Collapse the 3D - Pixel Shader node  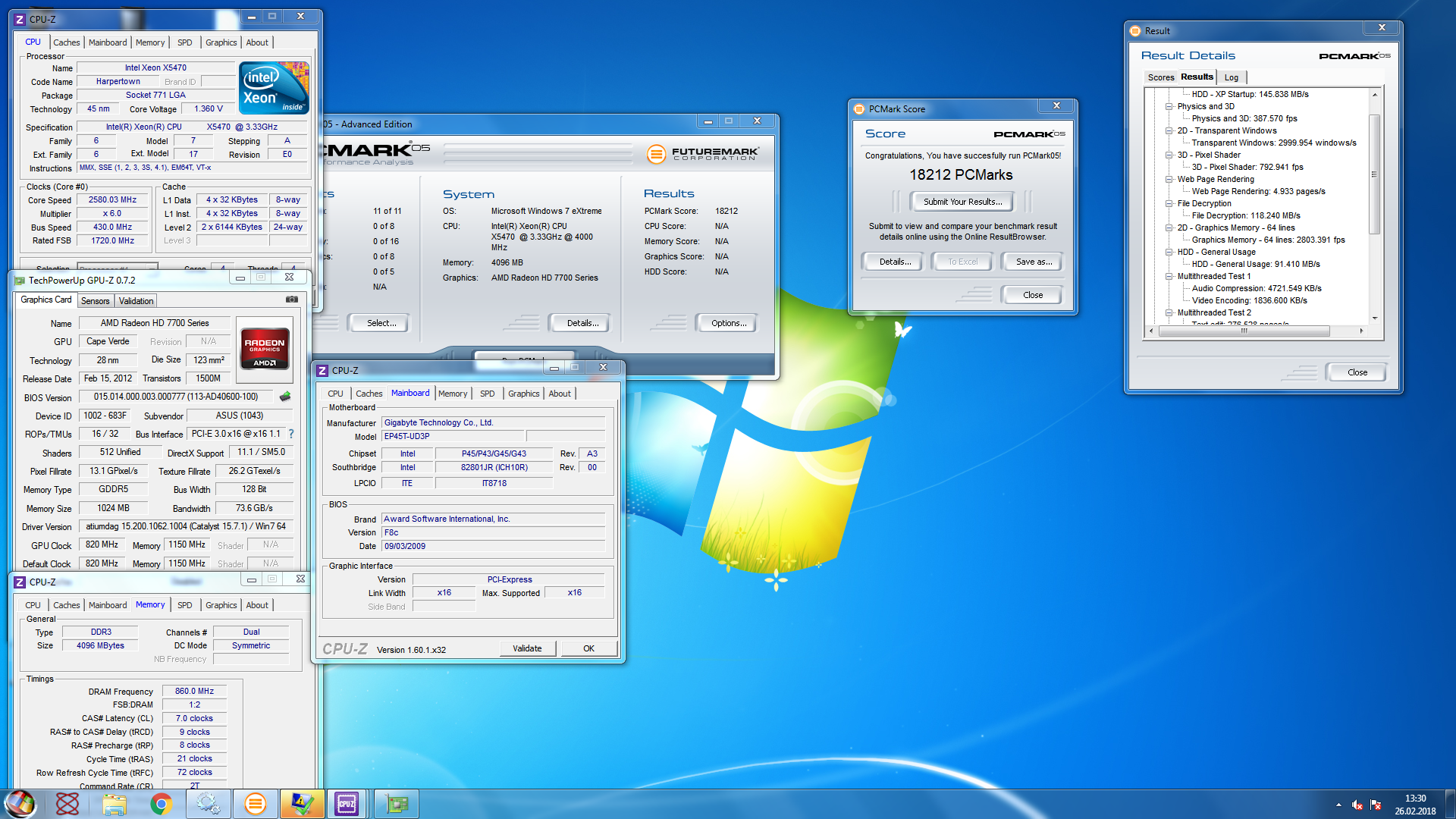[1169, 155]
